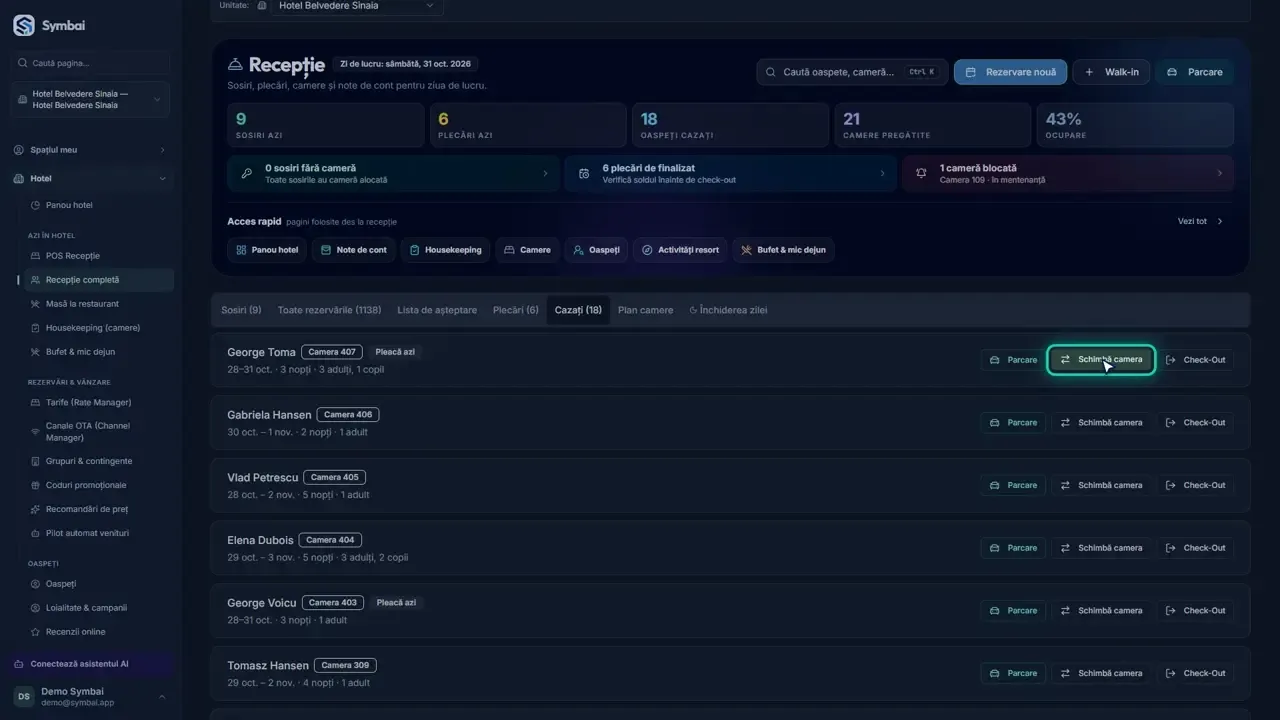1280x720 pixels.
Task: Switch to the Plecări (6) tab
Action: [516, 310]
